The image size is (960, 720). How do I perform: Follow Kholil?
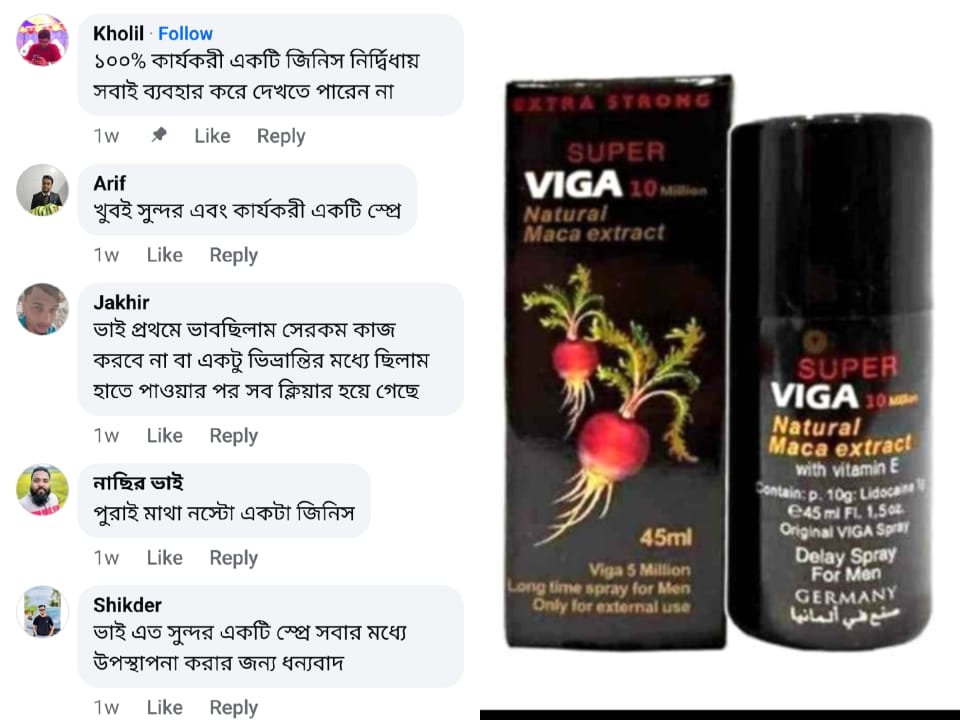(x=185, y=34)
